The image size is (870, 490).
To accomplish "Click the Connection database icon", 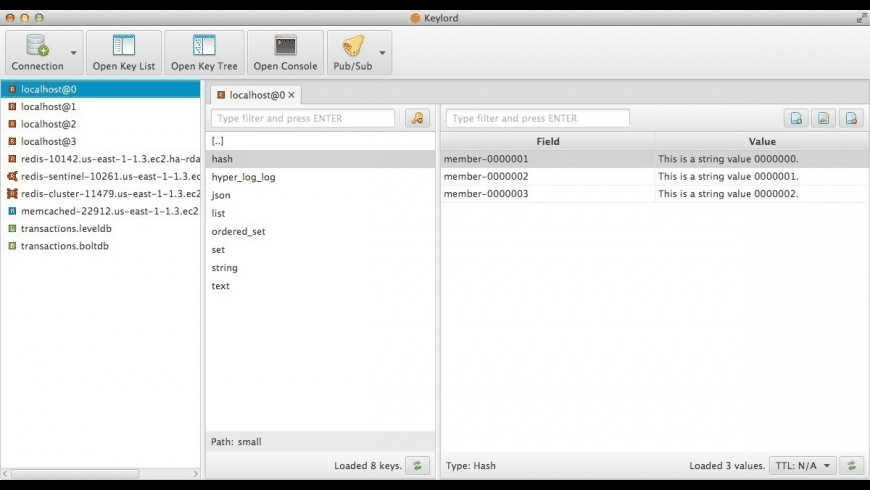I will click(37, 46).
